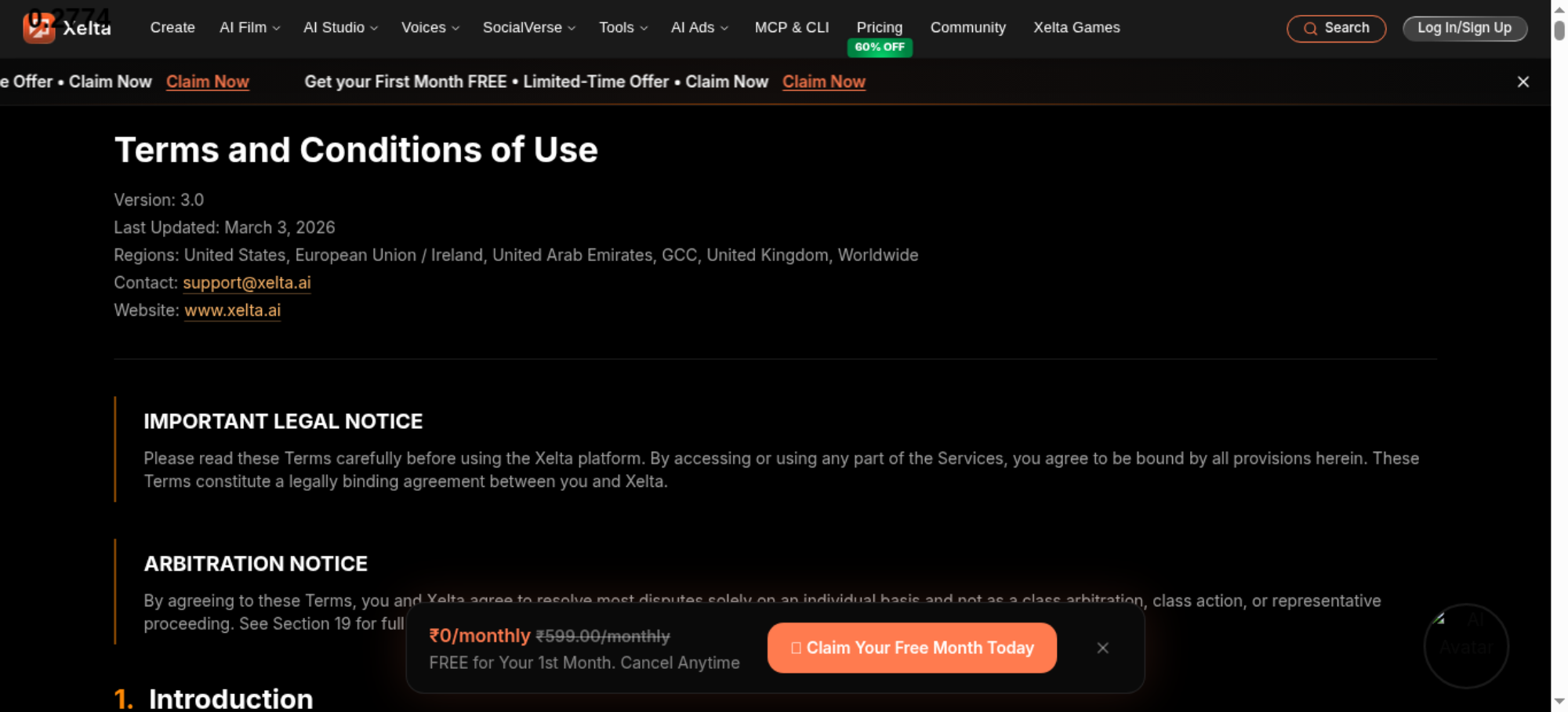
Task: Click the 'Please read these Terms carefully' paragraph
Action: point(781,470)
